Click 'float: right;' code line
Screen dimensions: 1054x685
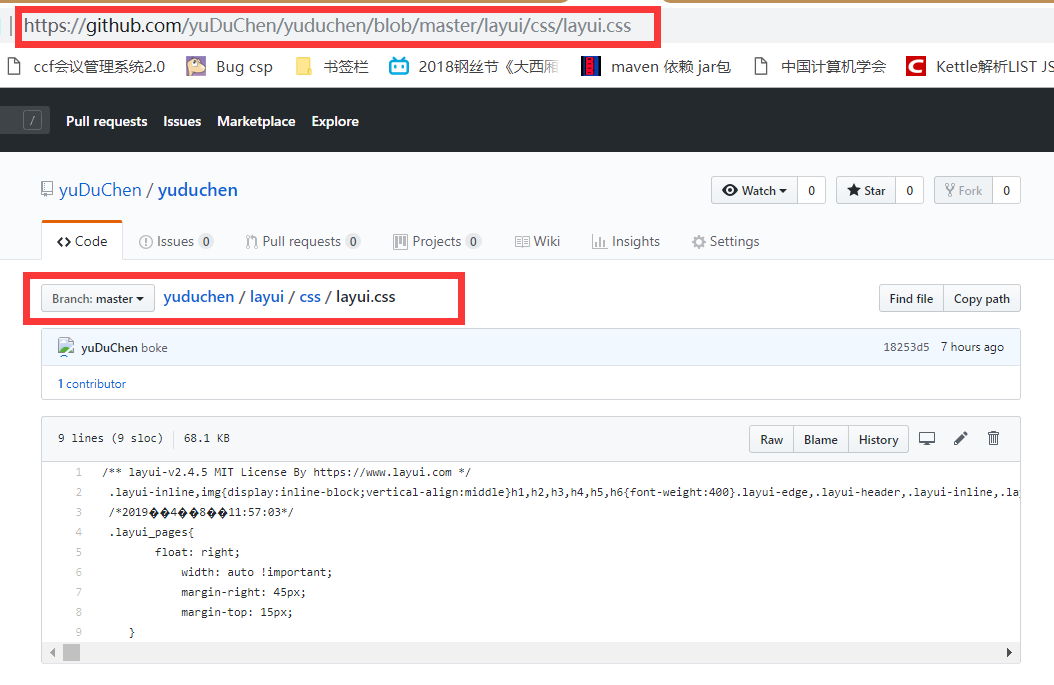197,552
